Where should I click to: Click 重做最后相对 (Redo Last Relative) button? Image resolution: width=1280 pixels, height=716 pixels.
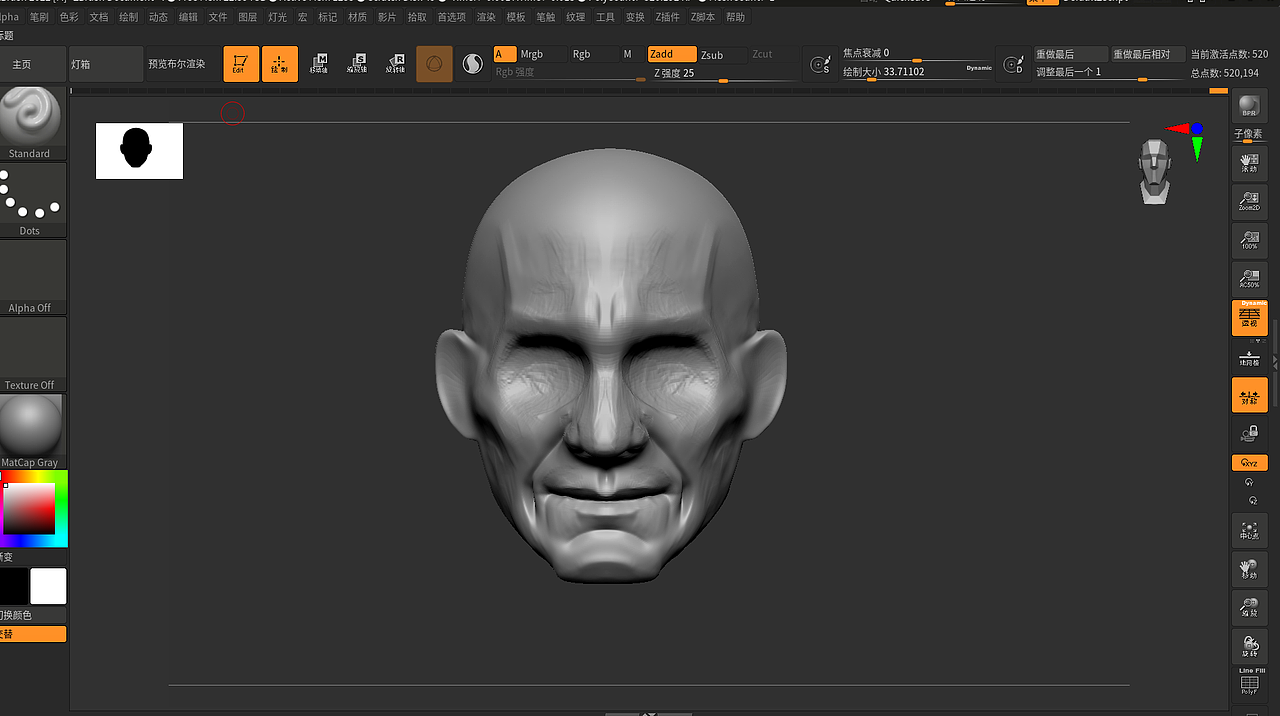(1147, 54)
